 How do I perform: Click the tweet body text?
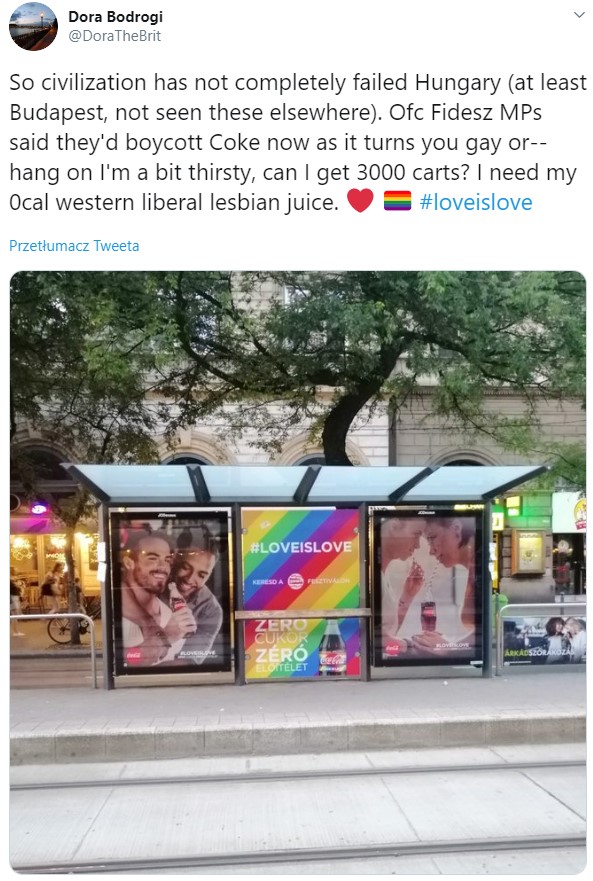[298, 142]
